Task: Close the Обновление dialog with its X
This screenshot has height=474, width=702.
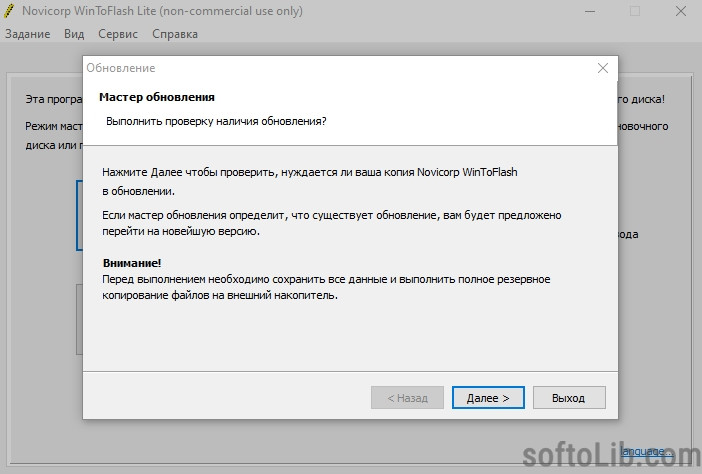Action: 603,68
